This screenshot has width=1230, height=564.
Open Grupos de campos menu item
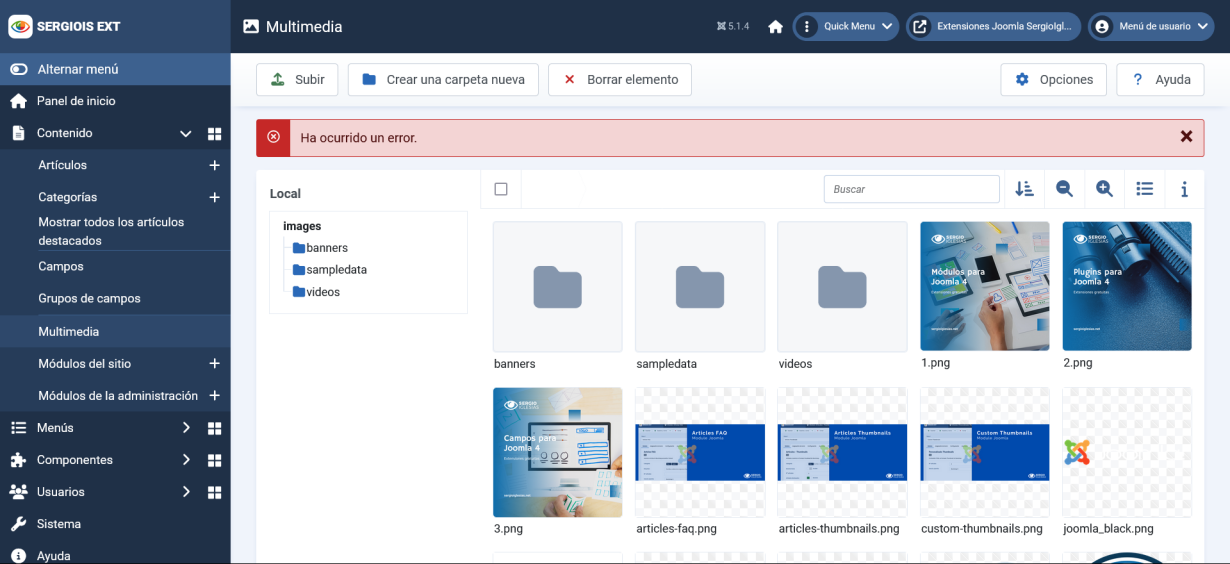point(89,298)
